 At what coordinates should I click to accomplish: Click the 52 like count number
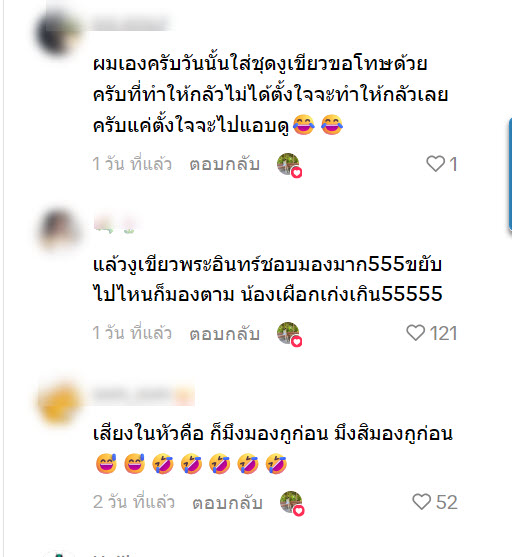tap(447, 502)
